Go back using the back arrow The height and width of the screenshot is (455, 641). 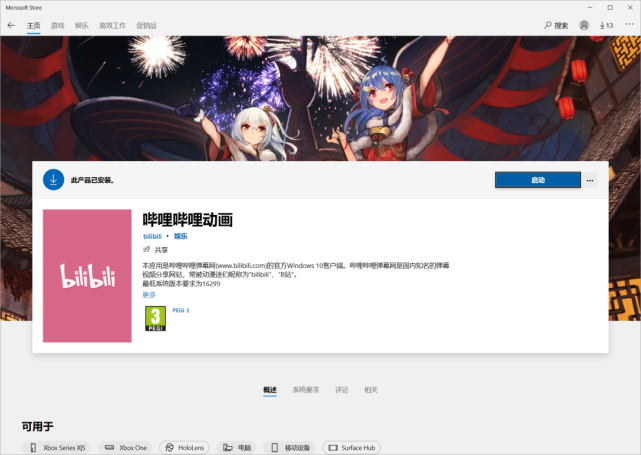pos(11,25)
